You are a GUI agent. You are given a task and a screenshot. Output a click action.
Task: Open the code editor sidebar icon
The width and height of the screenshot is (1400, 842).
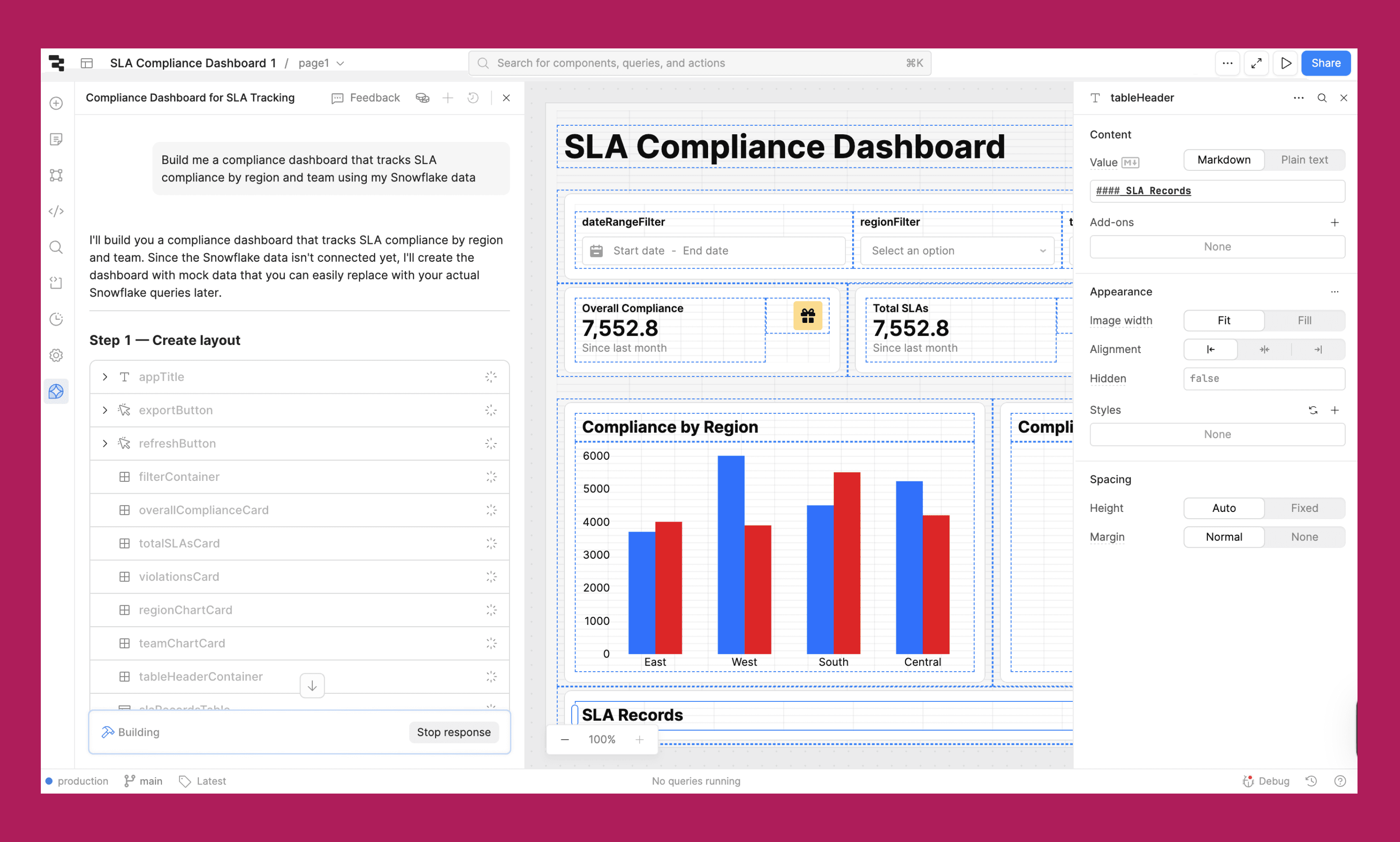pyautogui.click(x=56, y=211)
